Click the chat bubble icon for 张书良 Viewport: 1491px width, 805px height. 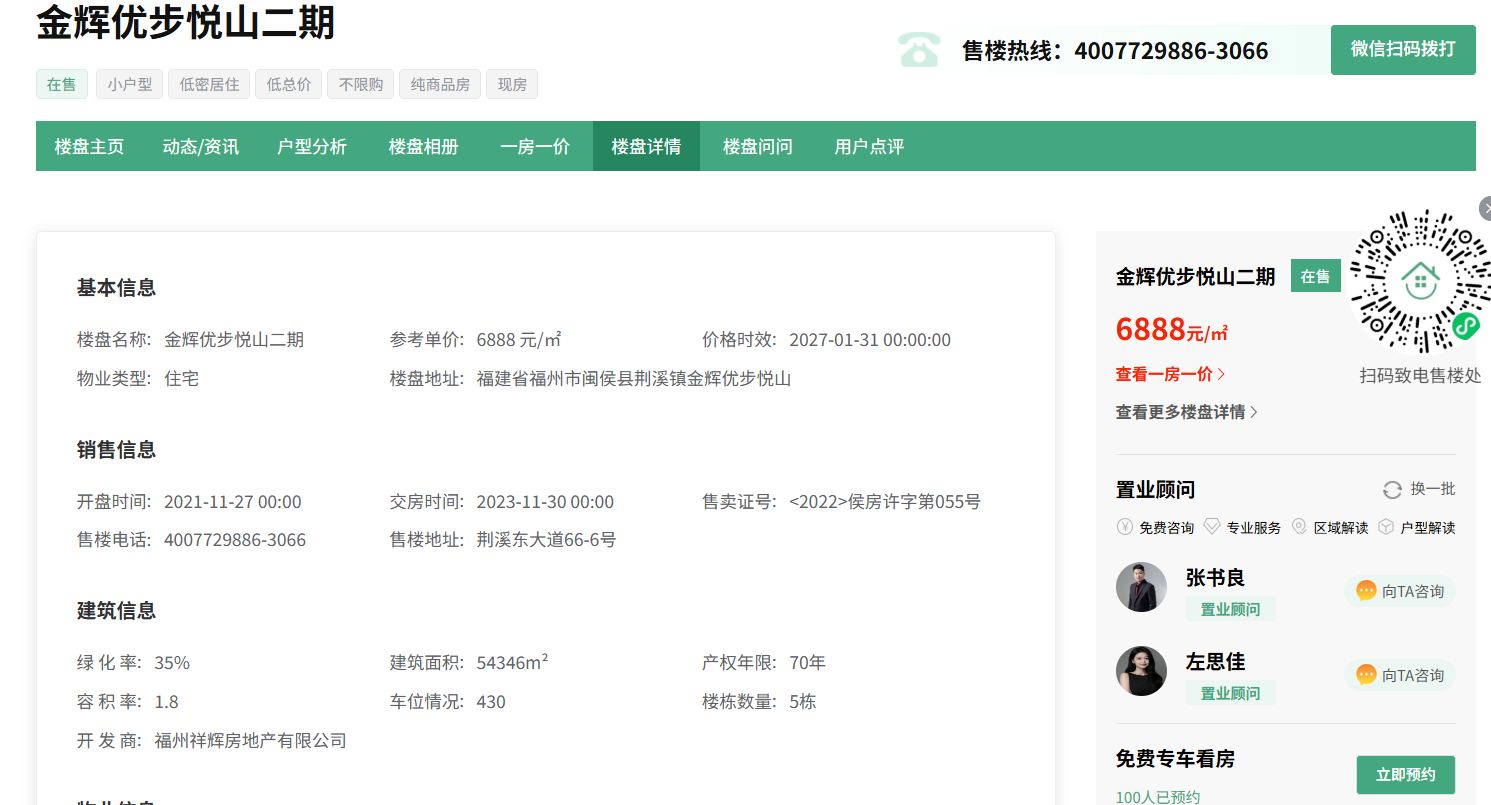pos(1366,591)
